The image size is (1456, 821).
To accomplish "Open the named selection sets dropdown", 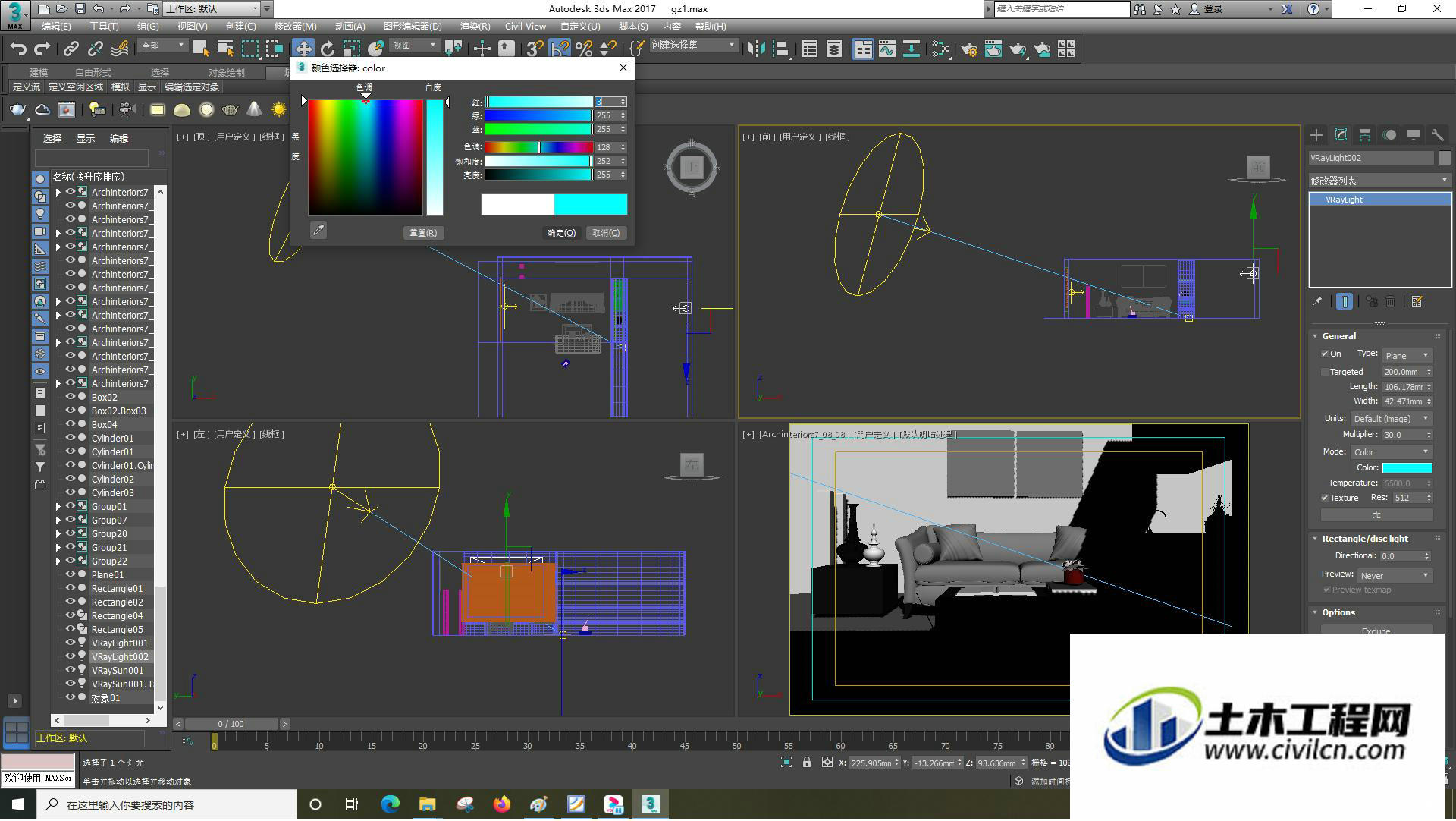I will (x=694, y=46).
